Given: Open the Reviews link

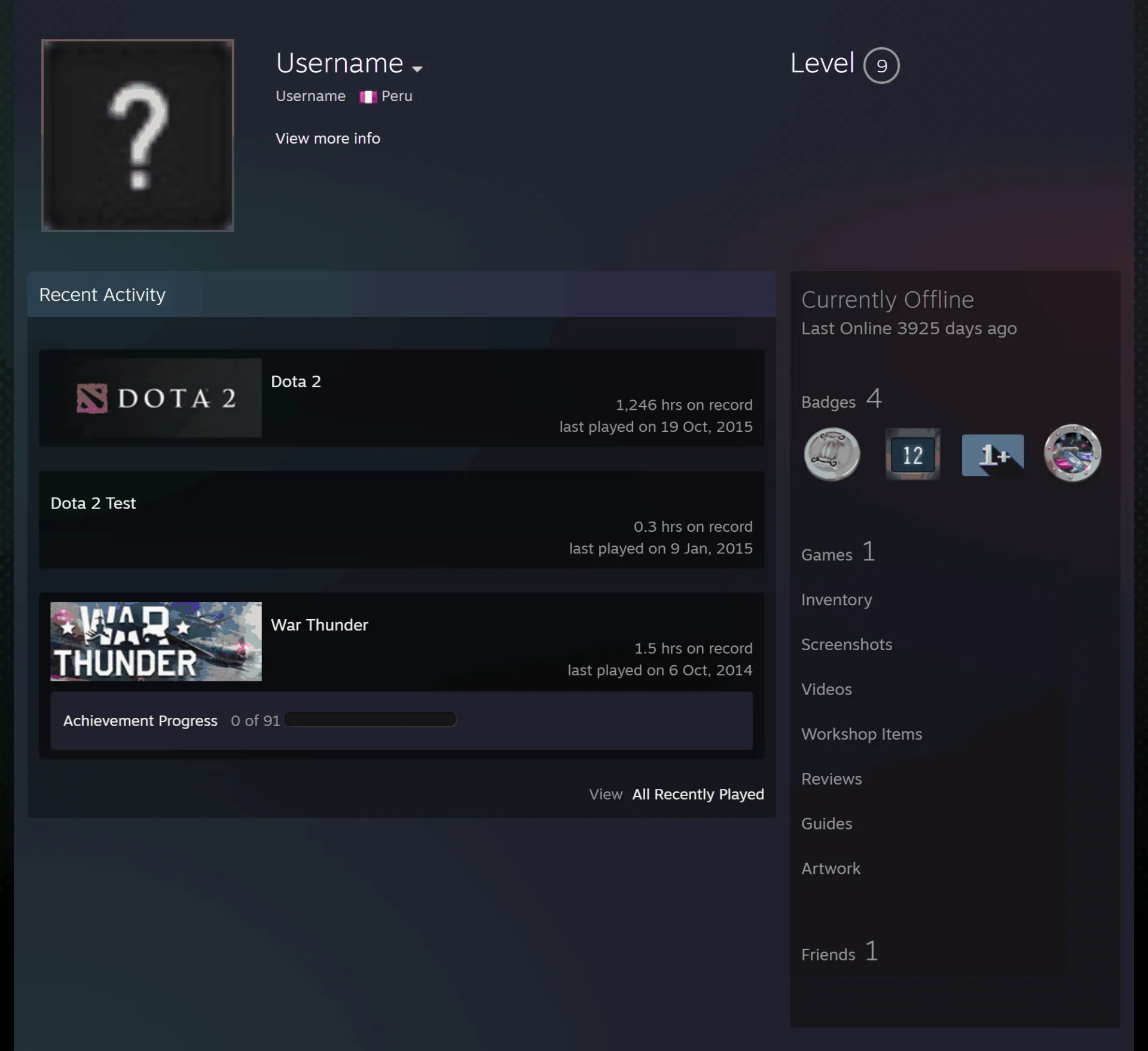Looking at the screenshot, I should click(832, 779).
